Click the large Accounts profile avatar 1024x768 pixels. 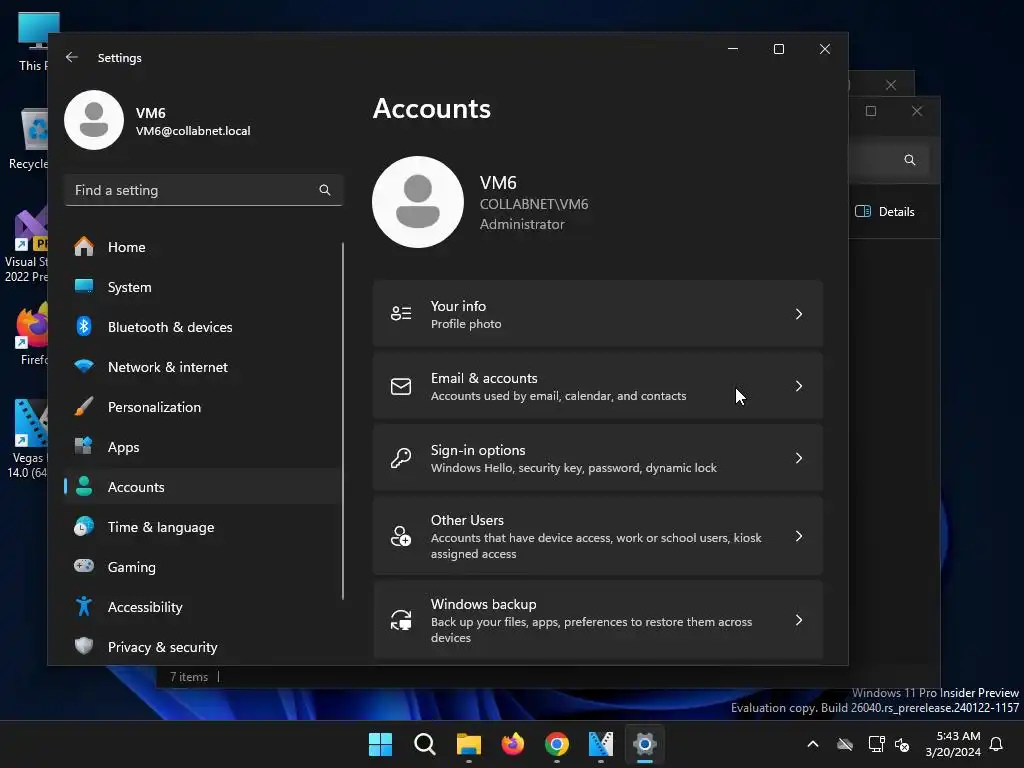[x=418, y=202]
